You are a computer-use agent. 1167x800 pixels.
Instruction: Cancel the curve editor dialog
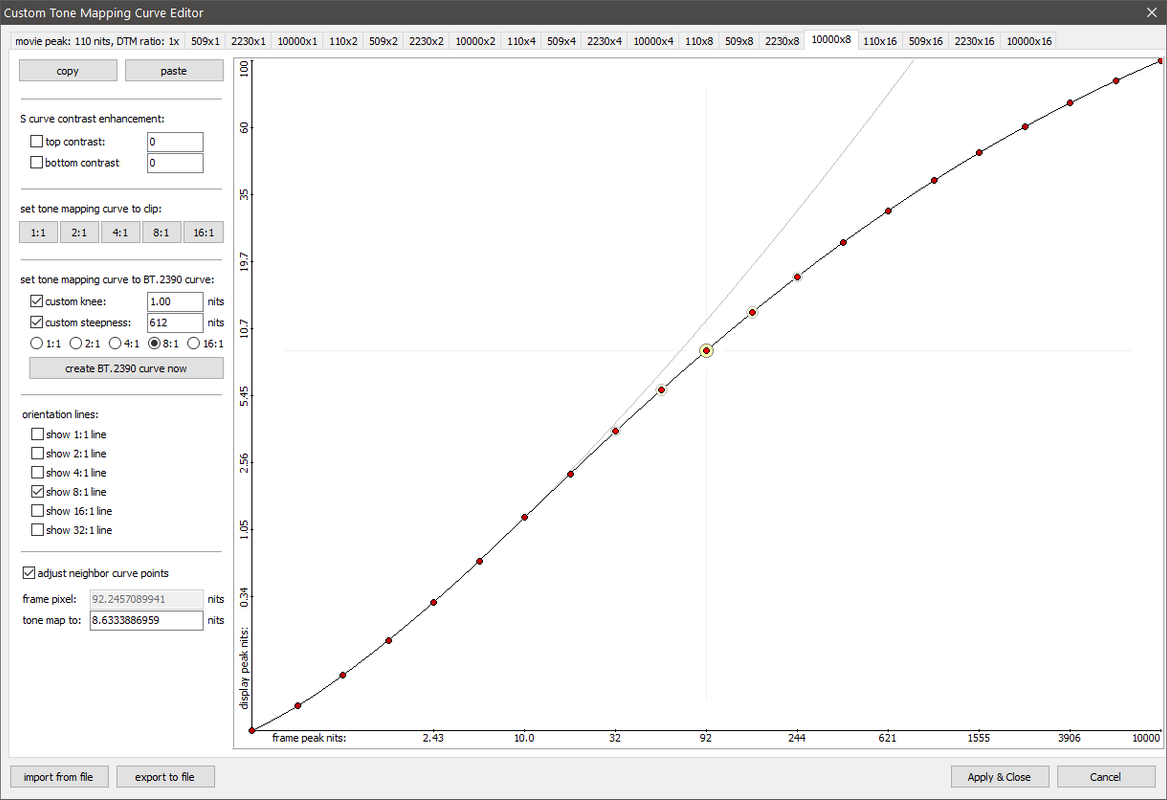[1105, 777]
